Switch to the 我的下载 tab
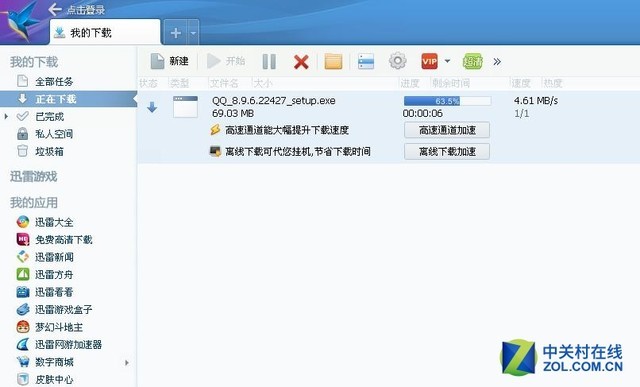The height and width of the screenshot is (387, 640). click(105, 32)
